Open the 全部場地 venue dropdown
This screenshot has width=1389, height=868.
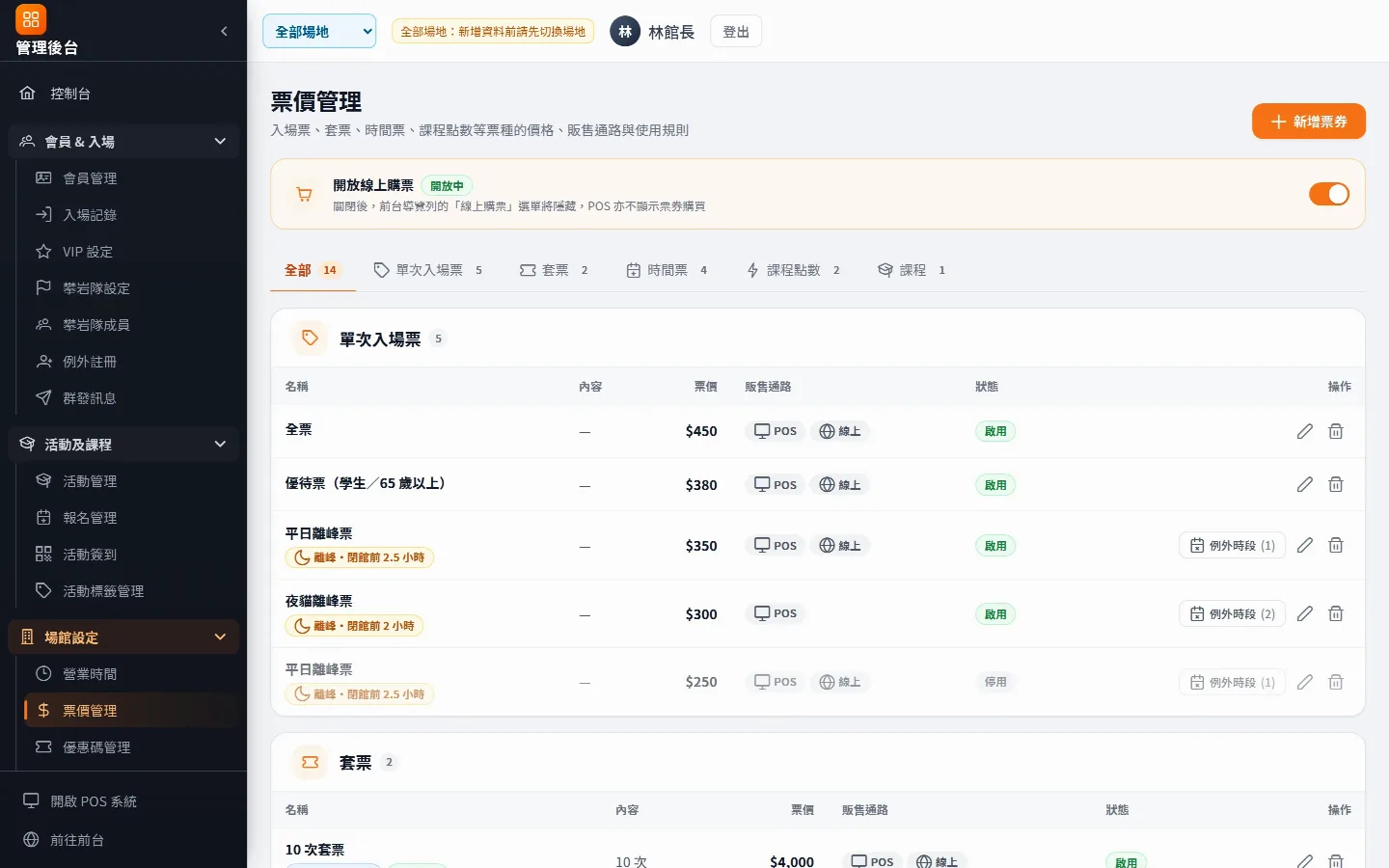319,32
